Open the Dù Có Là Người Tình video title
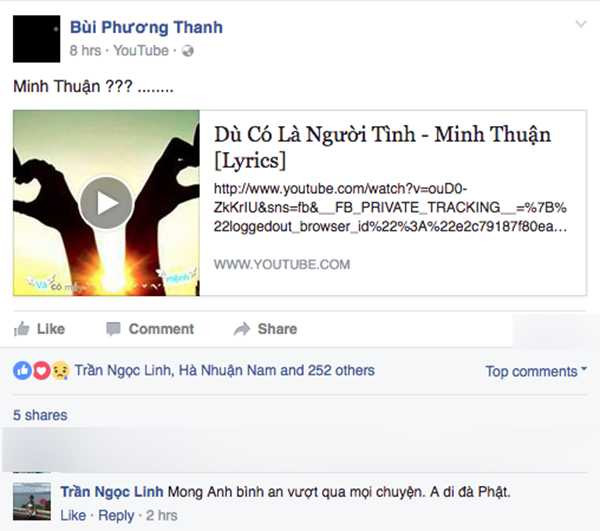 (382, 147)
